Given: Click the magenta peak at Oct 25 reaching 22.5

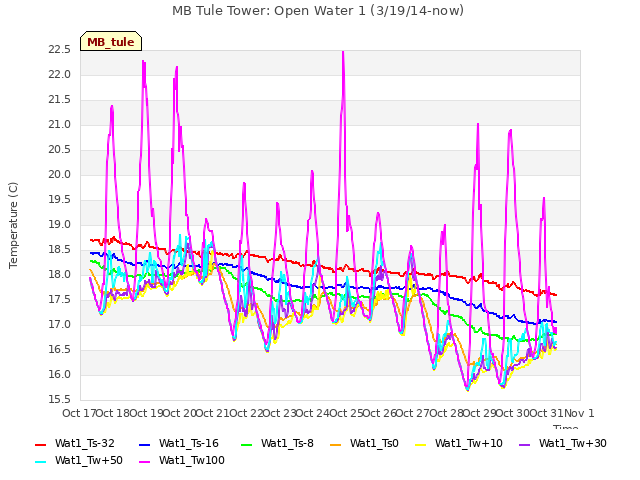Looking at the screenshot, I should [x=343, y=52].
